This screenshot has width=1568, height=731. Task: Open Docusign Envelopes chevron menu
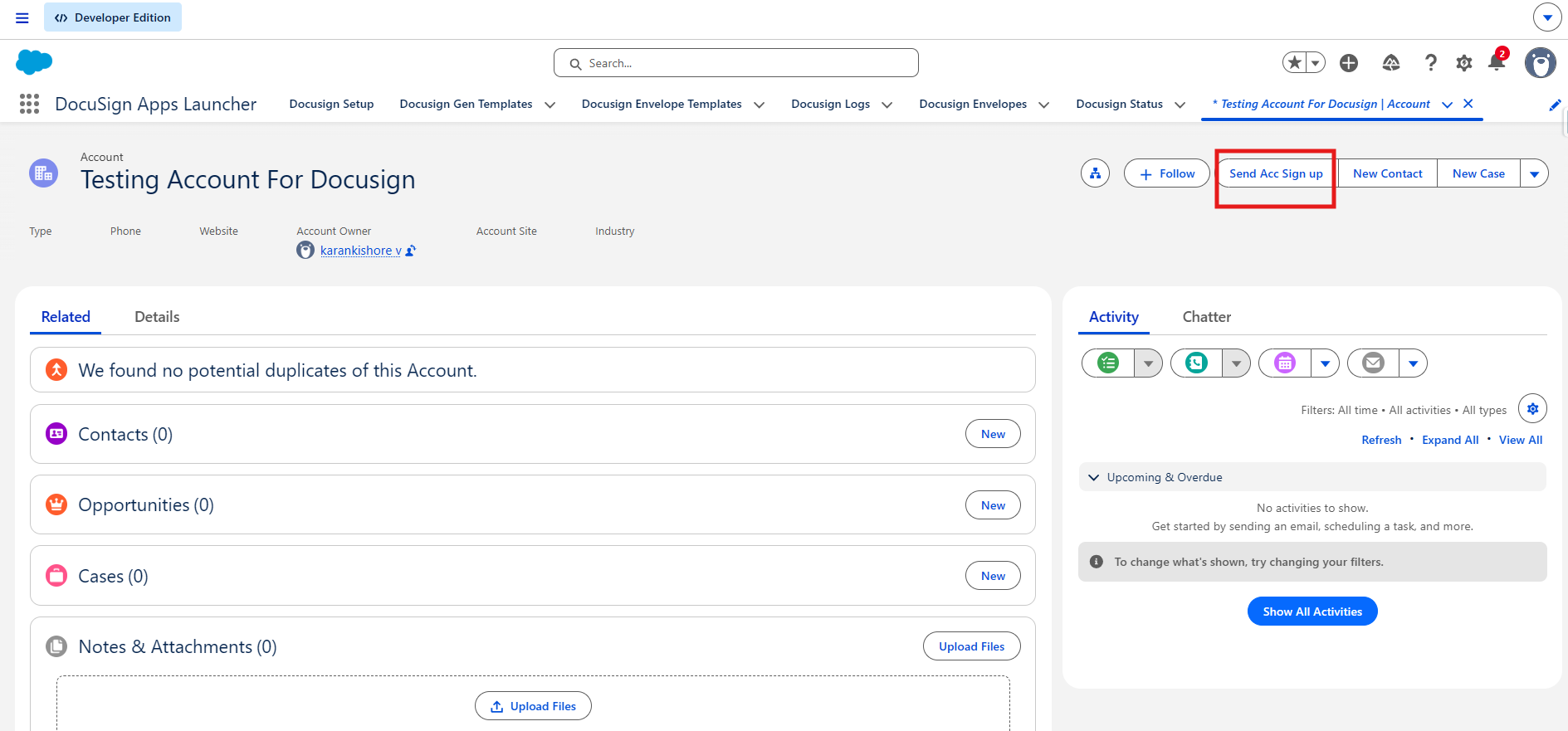click(1043, 105)
